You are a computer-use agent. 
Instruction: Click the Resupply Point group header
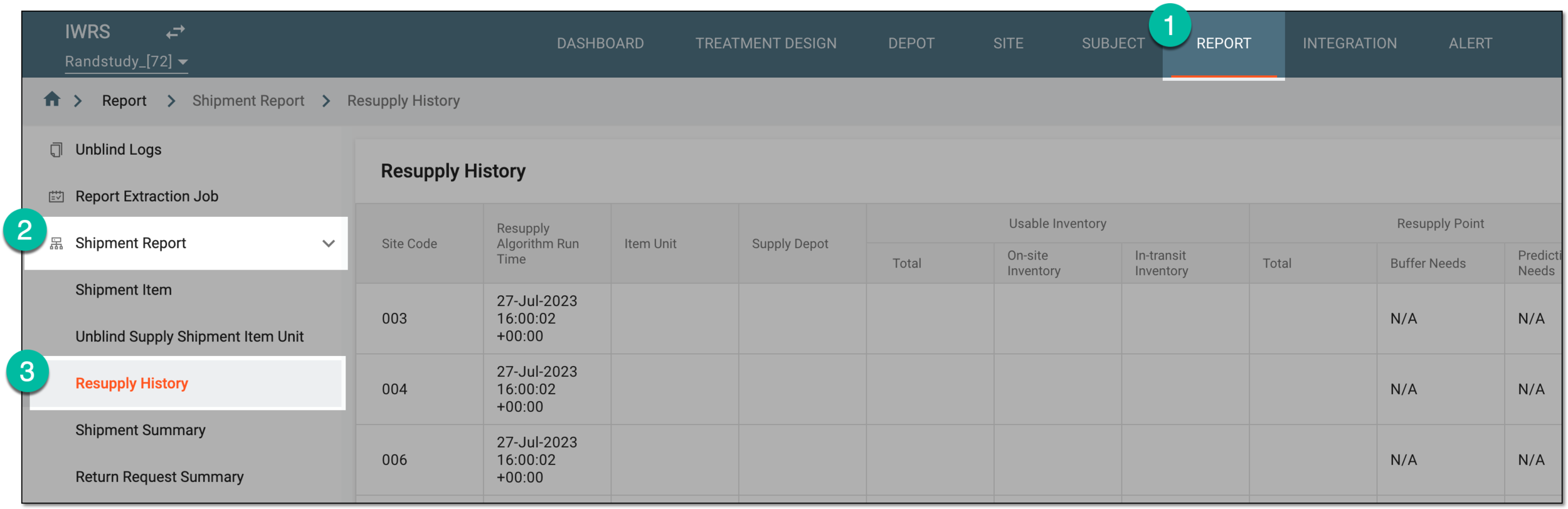point(1440,224)
